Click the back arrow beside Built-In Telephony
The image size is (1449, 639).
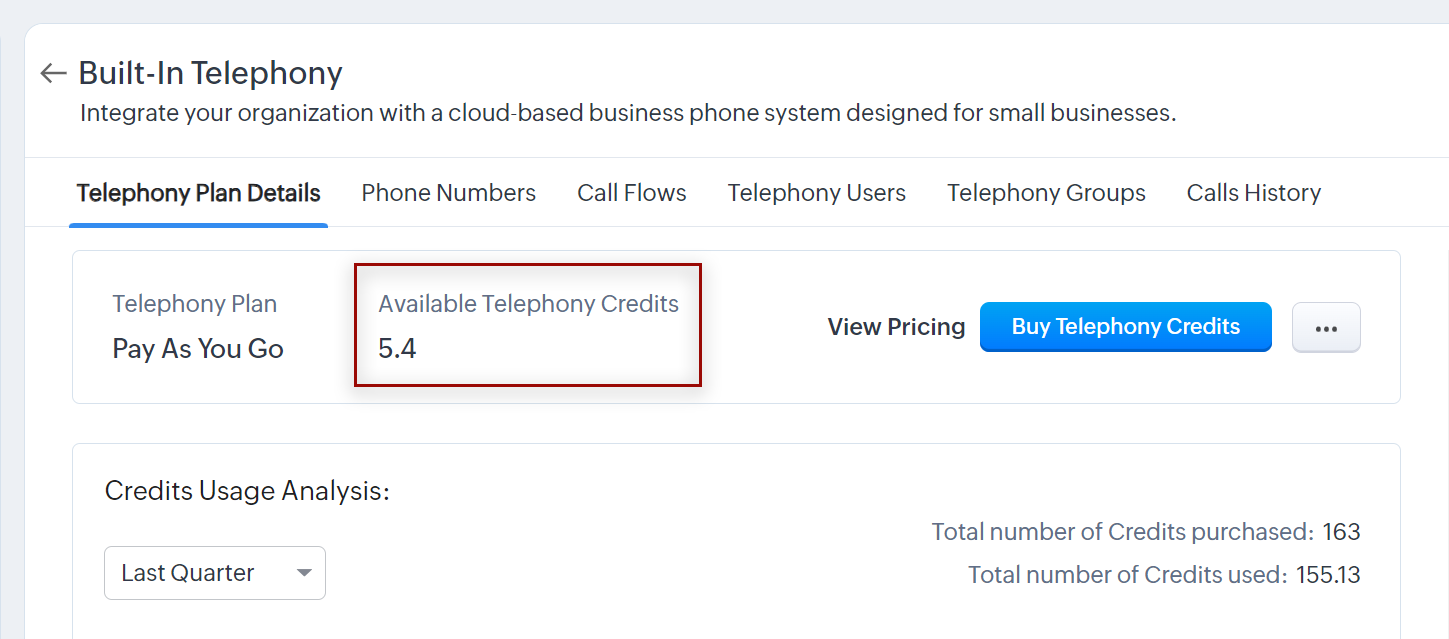coord(53,73)
